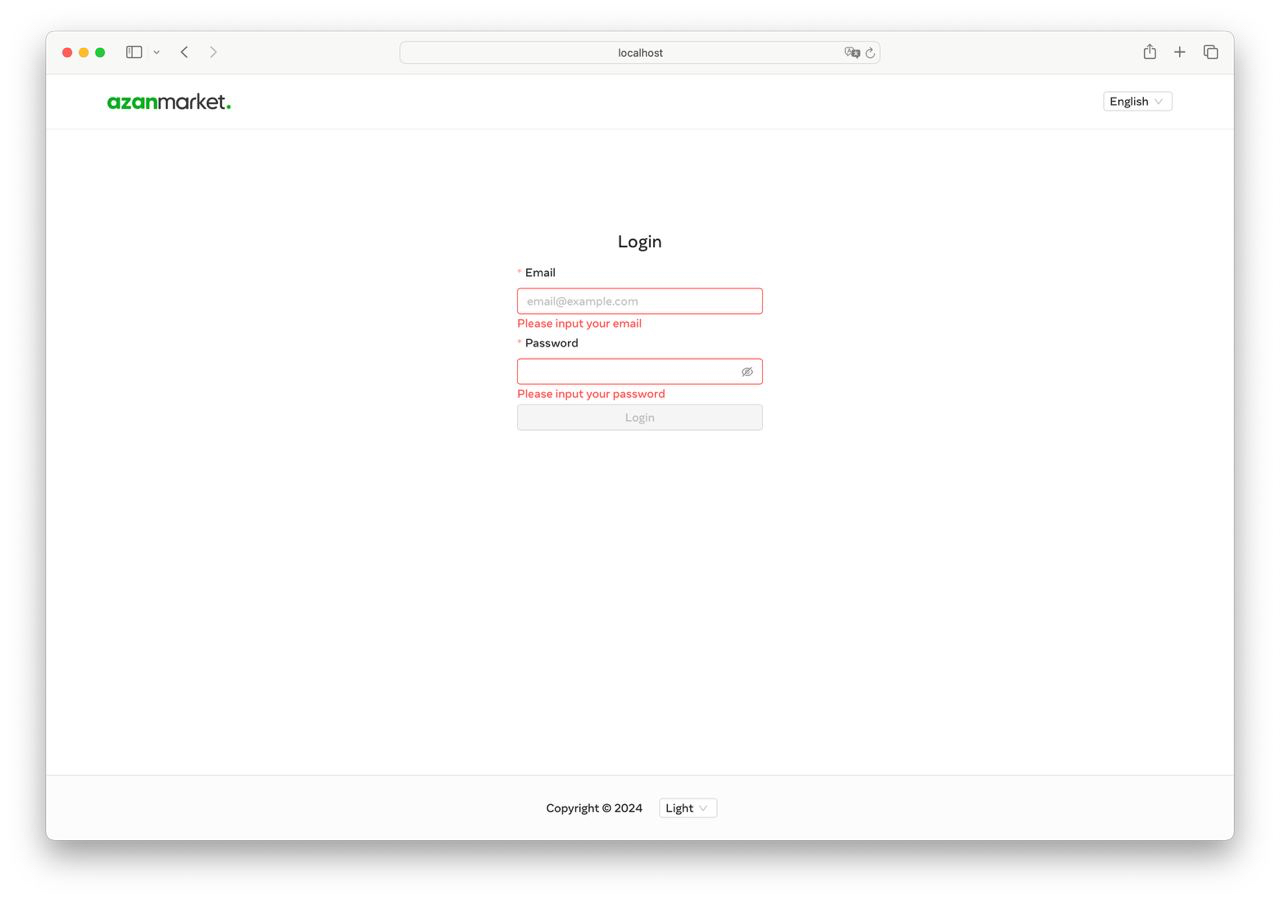Screen dimensions: 1280x901
Task: Click the back navigation arrow
Action: point(184,51)
